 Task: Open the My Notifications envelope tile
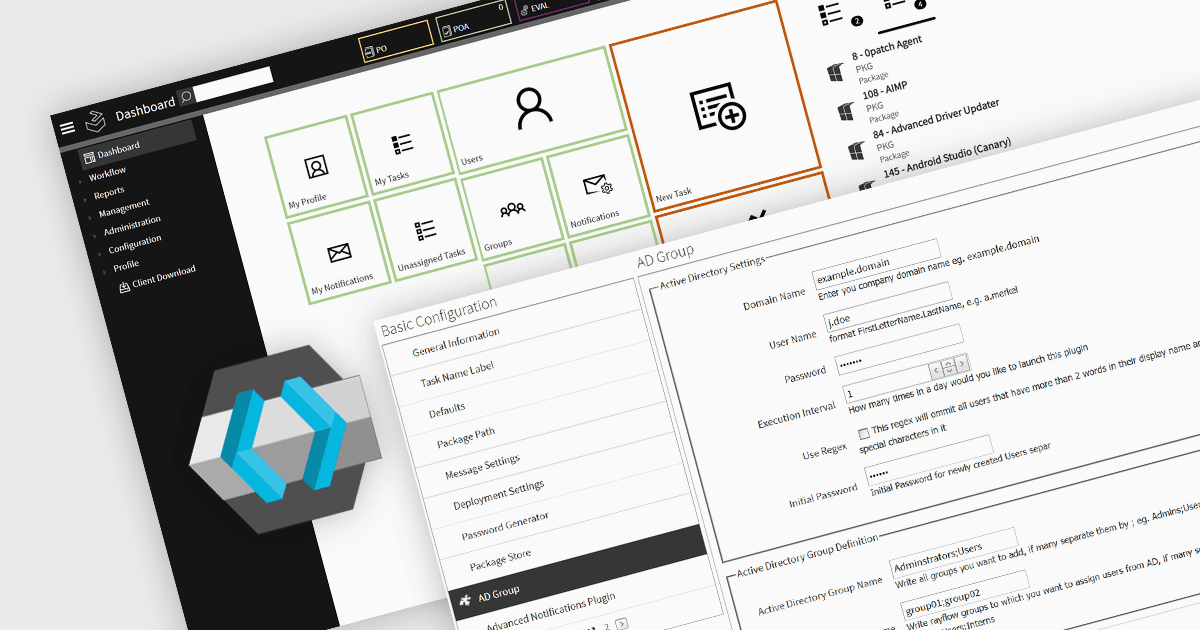coord(340,252)
